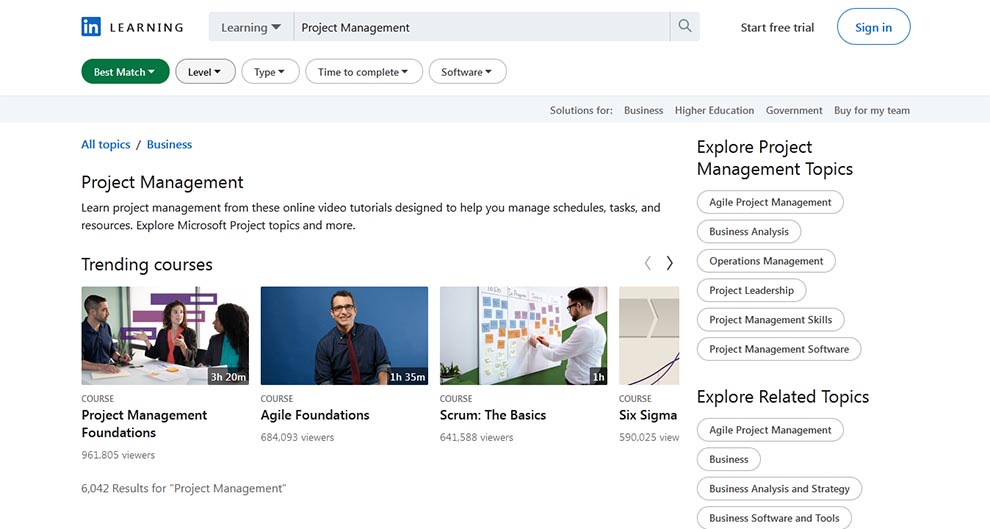990x529 pixels.
Task: Go to previous trending courses
Action: click(647, 263)
